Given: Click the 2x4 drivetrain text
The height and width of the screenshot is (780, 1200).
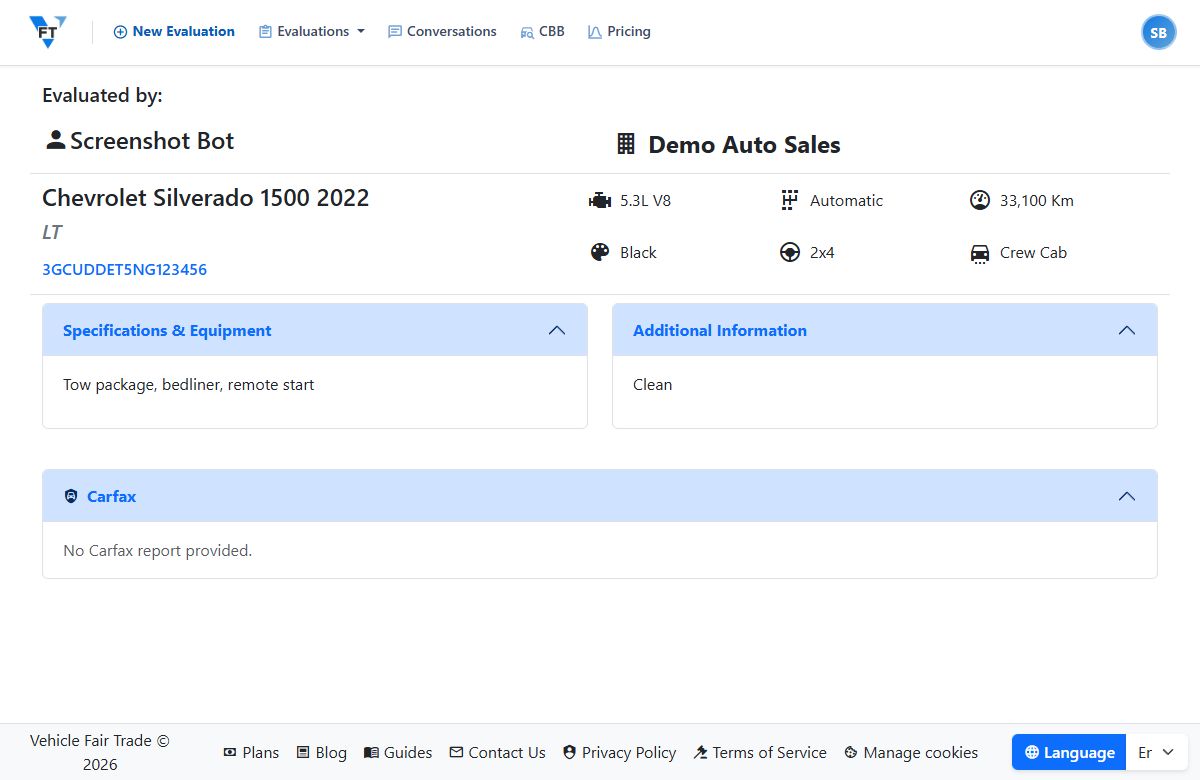Looking at the screenshot, I should click(x=822, y=253).
